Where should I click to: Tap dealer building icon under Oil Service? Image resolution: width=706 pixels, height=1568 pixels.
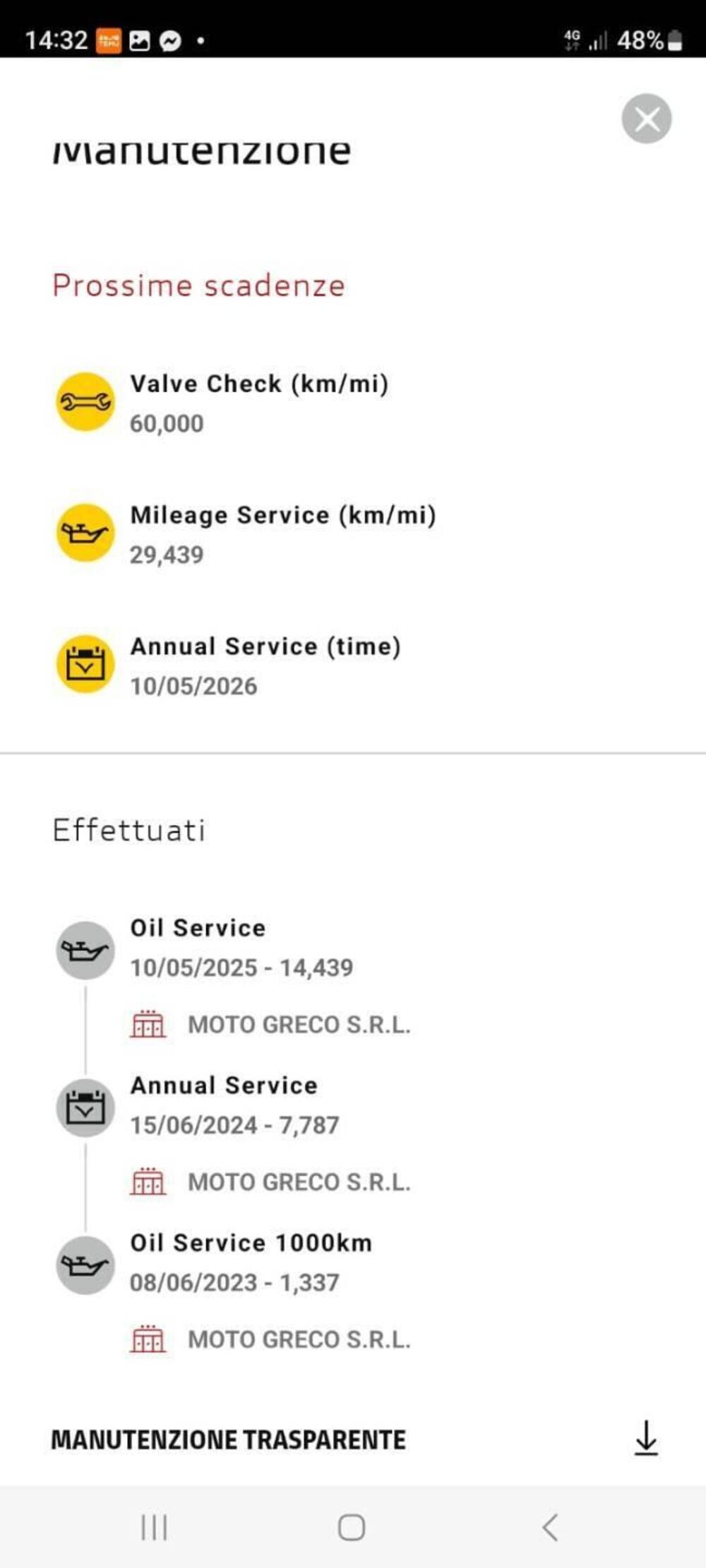[148, 1024]
